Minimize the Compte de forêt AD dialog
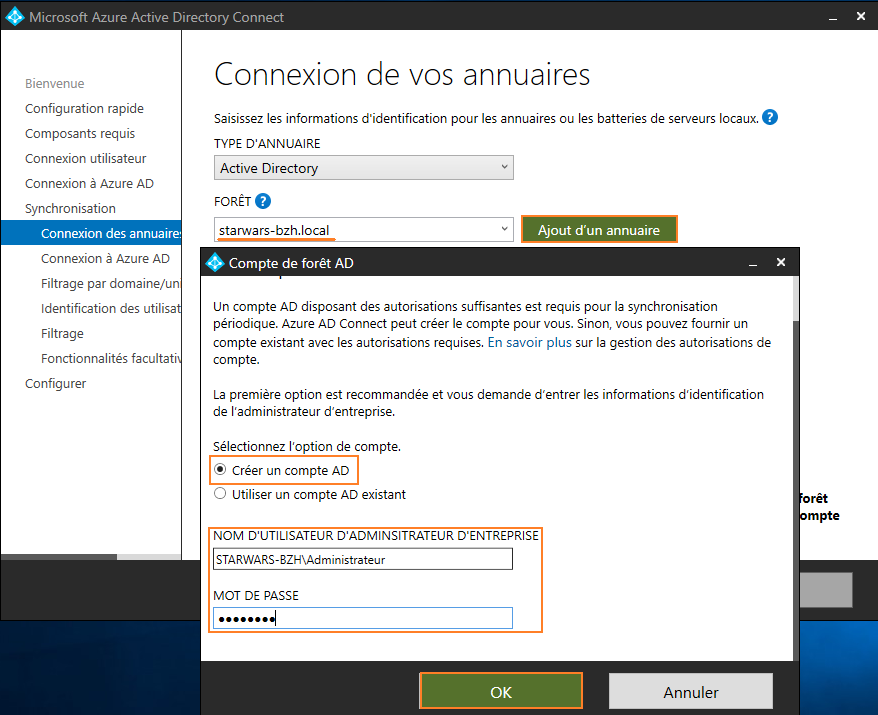 (x=753, y=263)
